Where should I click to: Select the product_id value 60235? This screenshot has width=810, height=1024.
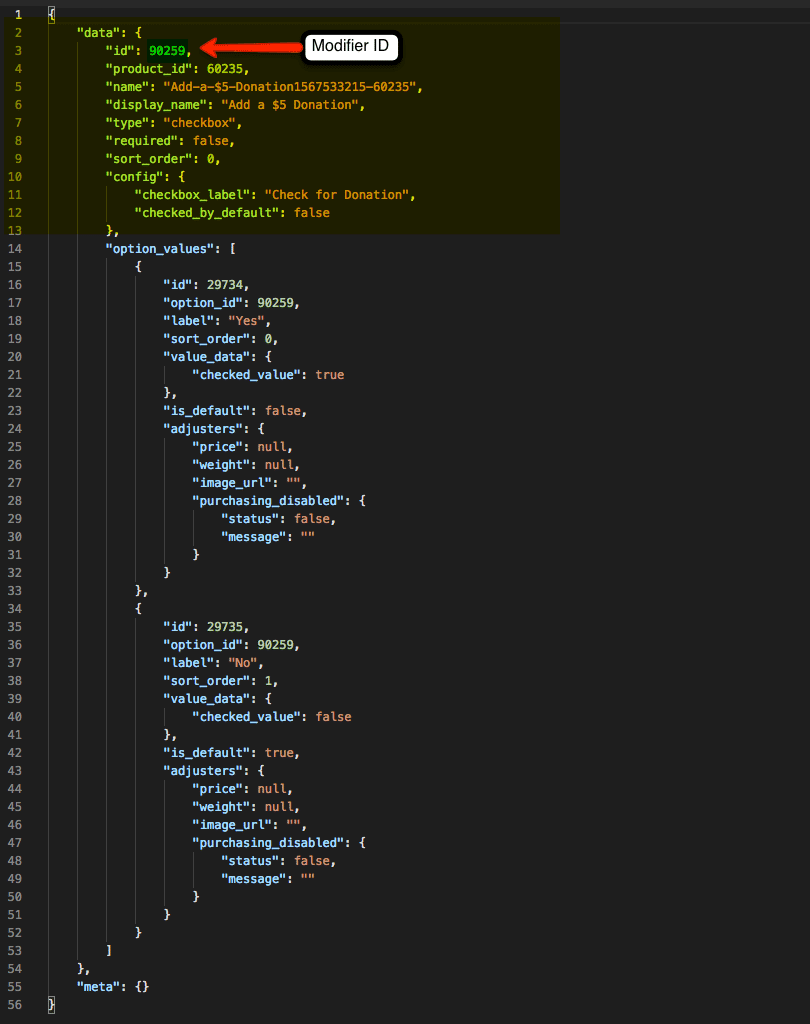coord(225,69)
